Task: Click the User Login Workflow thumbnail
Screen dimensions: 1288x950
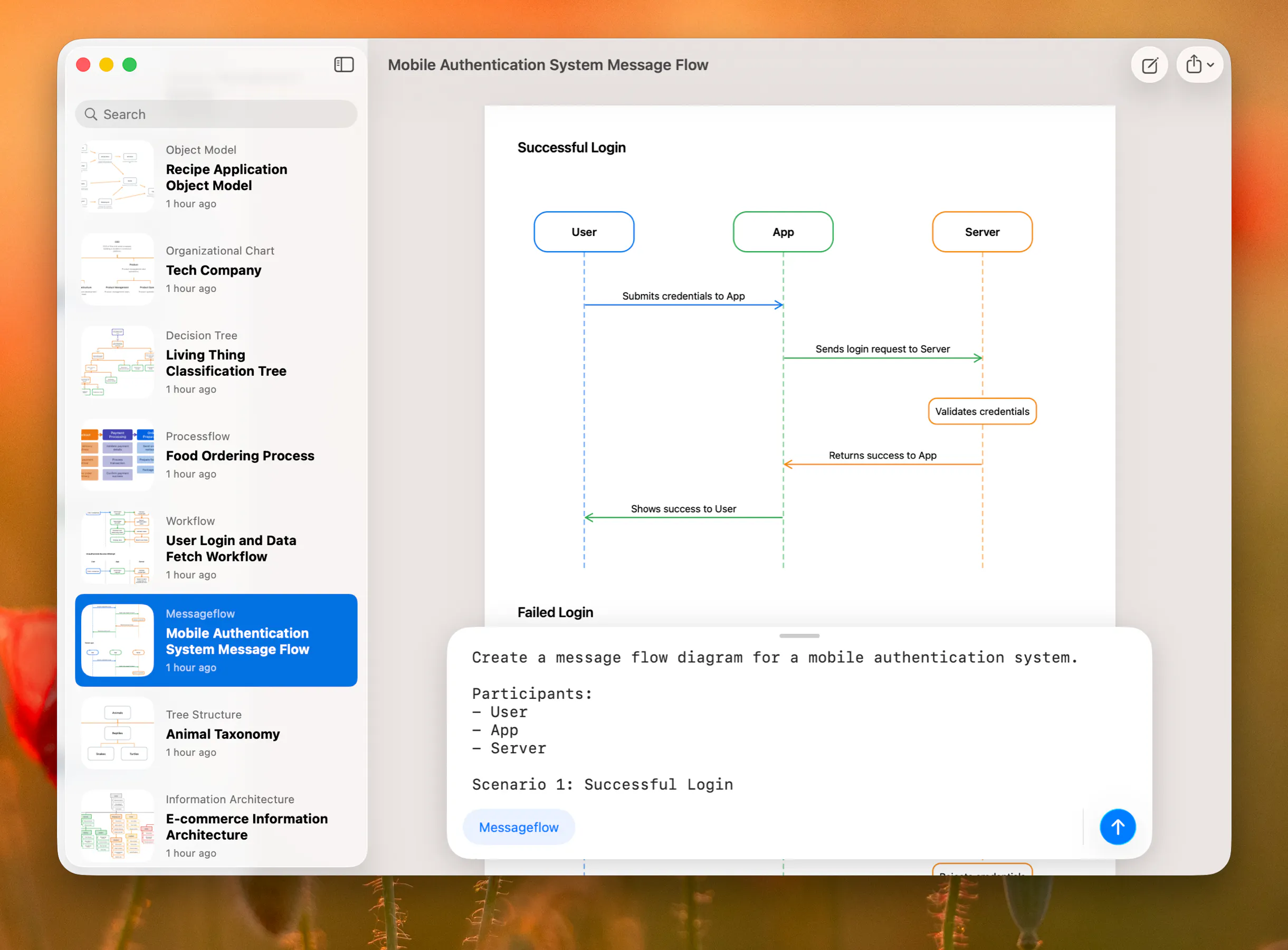Action: [x=118, y=547]
